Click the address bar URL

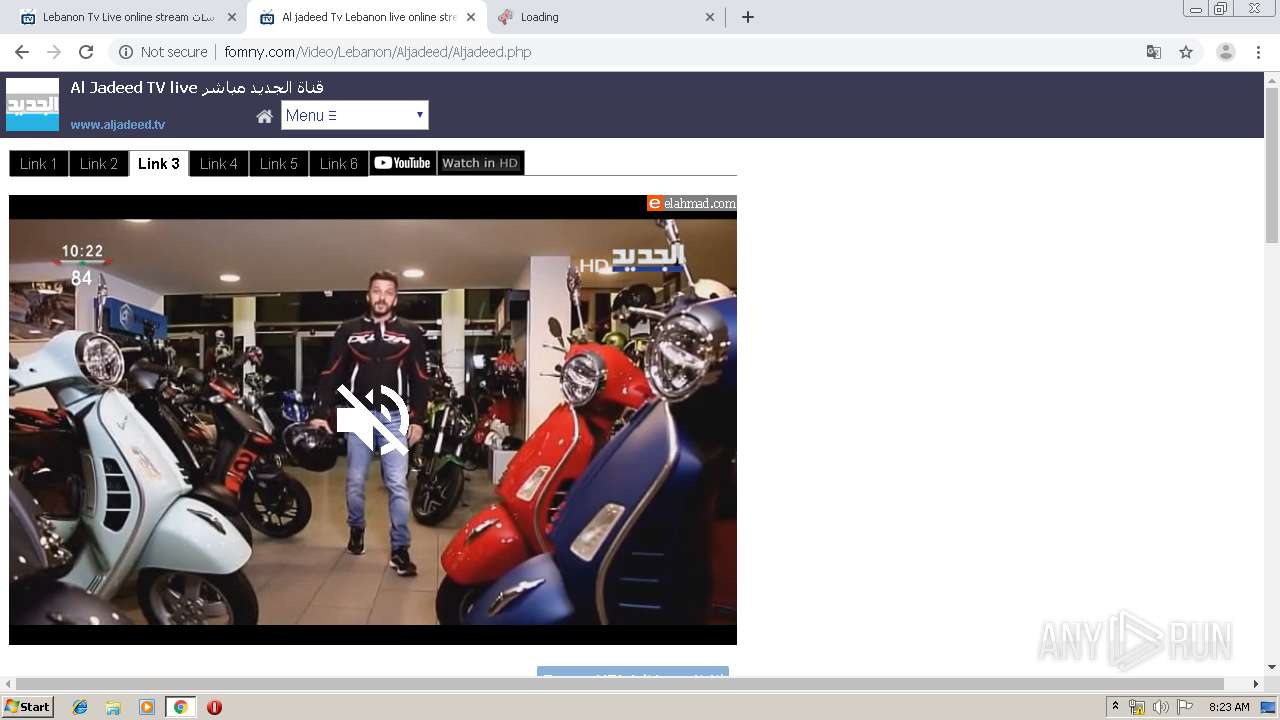point(378,52)
